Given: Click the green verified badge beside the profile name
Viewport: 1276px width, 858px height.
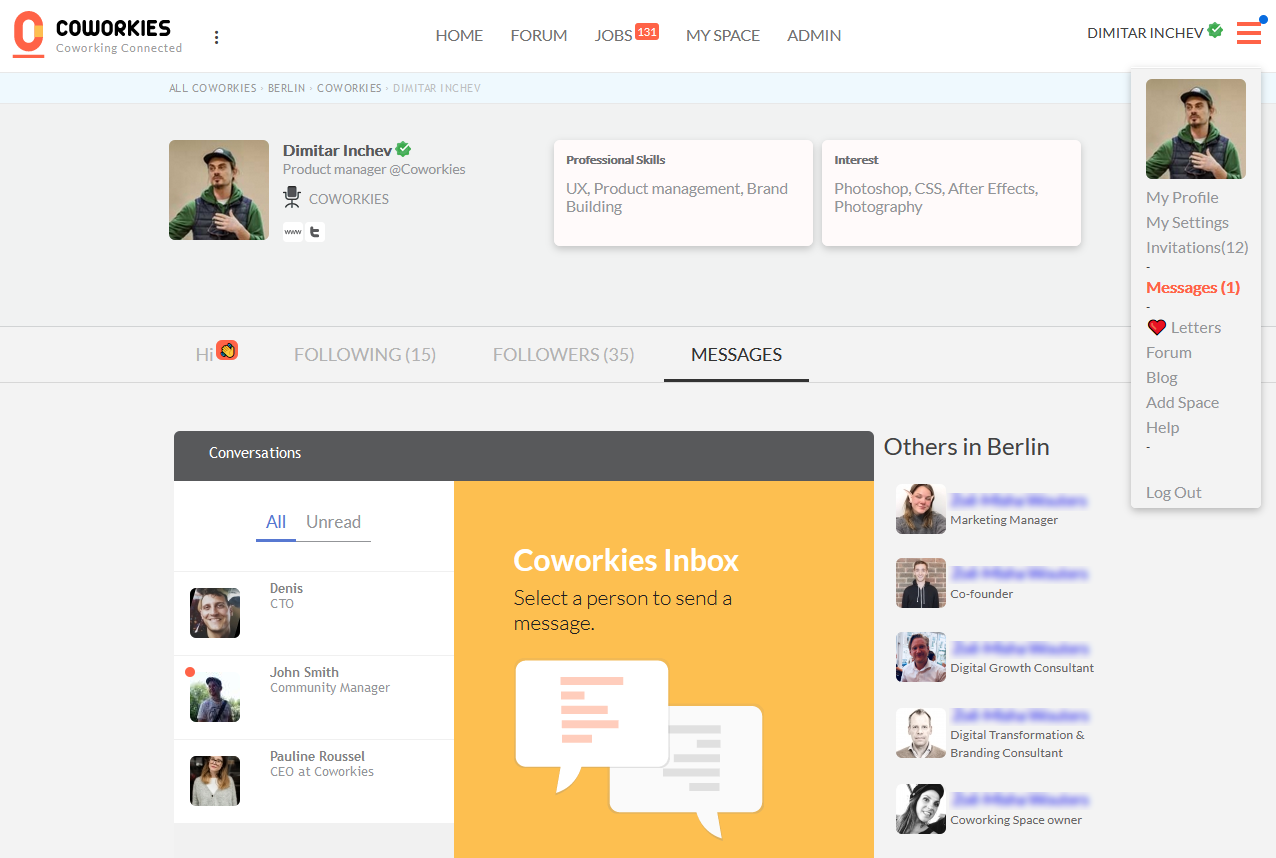Looking at the screenshot, I should point(403,149).
